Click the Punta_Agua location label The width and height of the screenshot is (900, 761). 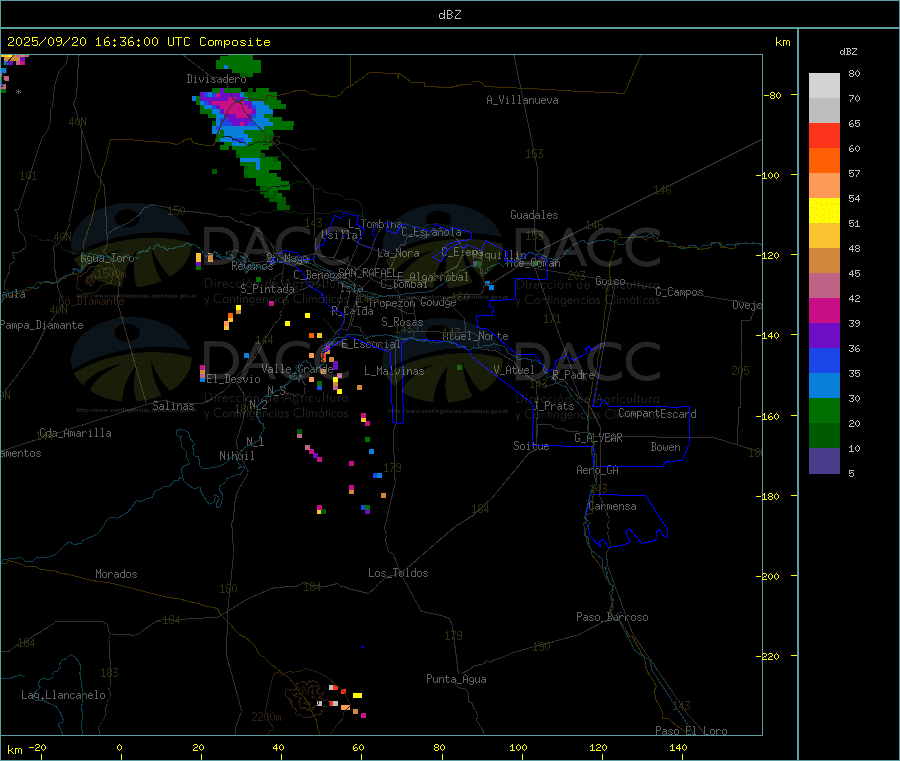[x=456, y=679]
